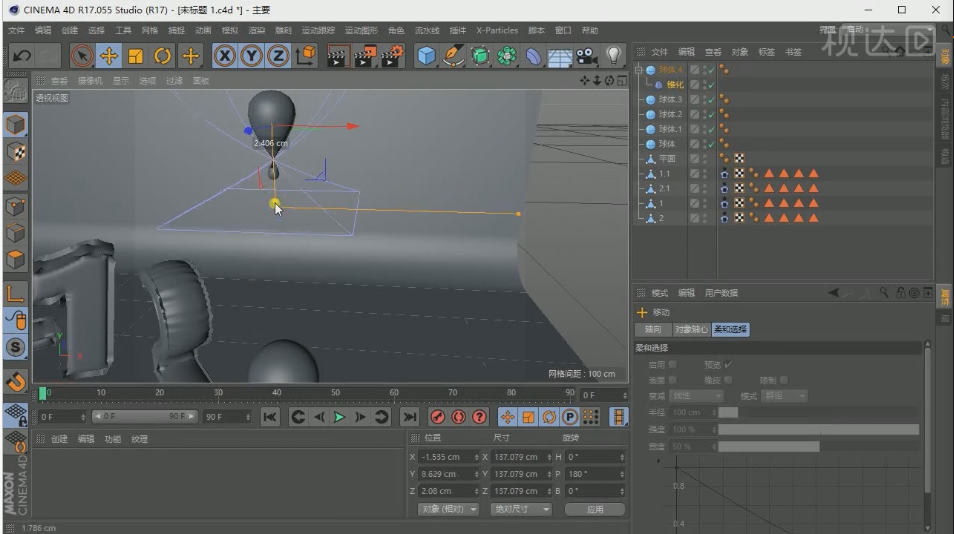Screen dimensions: 954x534
Task: Add a Camera object
Action: [587, 56]
